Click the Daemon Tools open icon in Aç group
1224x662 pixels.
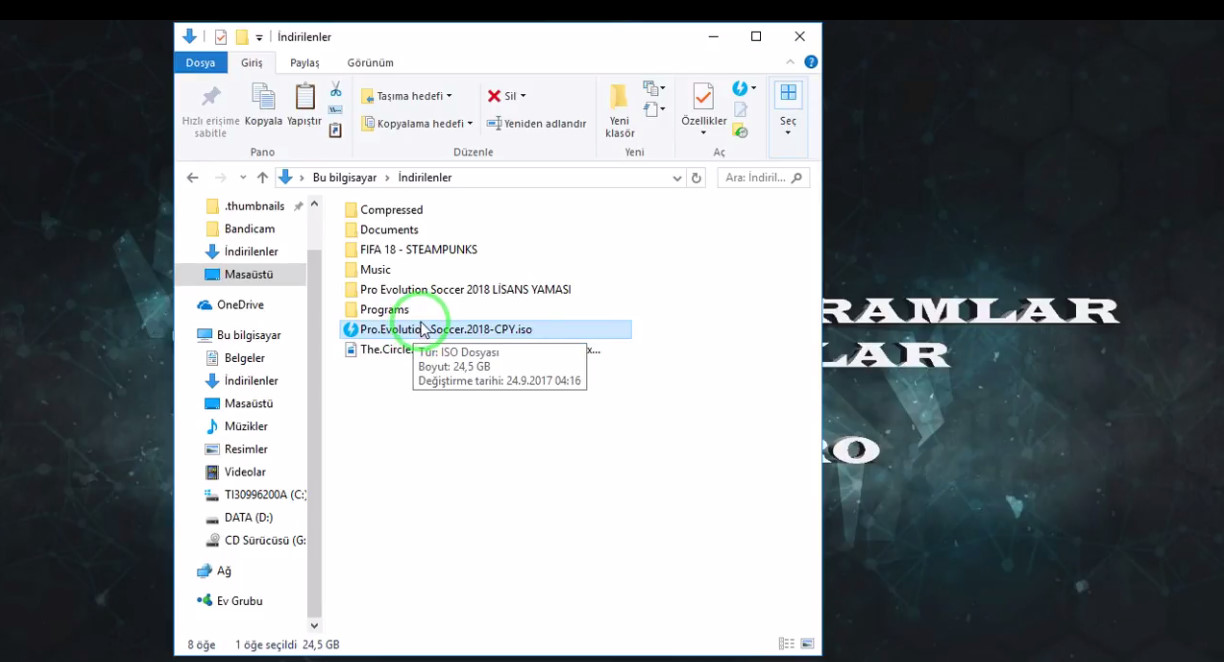[739, 89]
